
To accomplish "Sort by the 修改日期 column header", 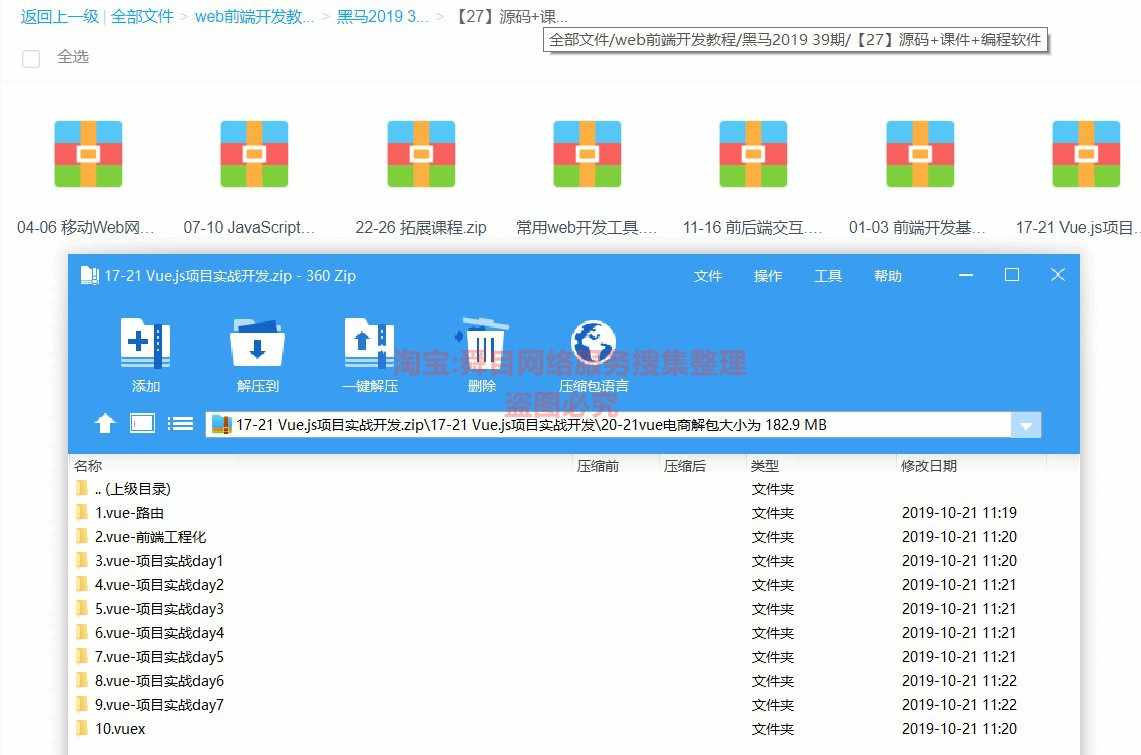I will (929, 466).
